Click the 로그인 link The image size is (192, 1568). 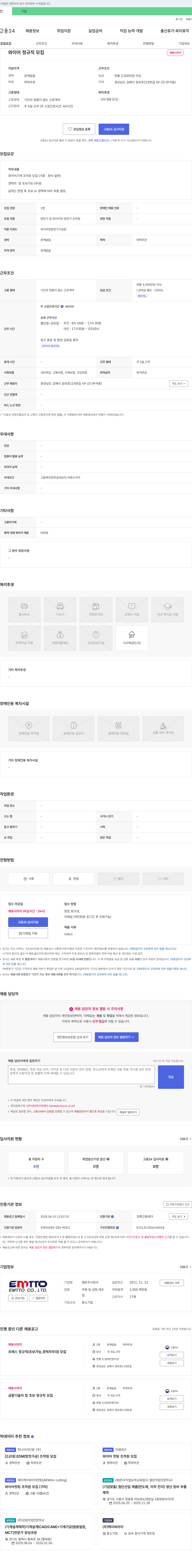coord(179,19)
